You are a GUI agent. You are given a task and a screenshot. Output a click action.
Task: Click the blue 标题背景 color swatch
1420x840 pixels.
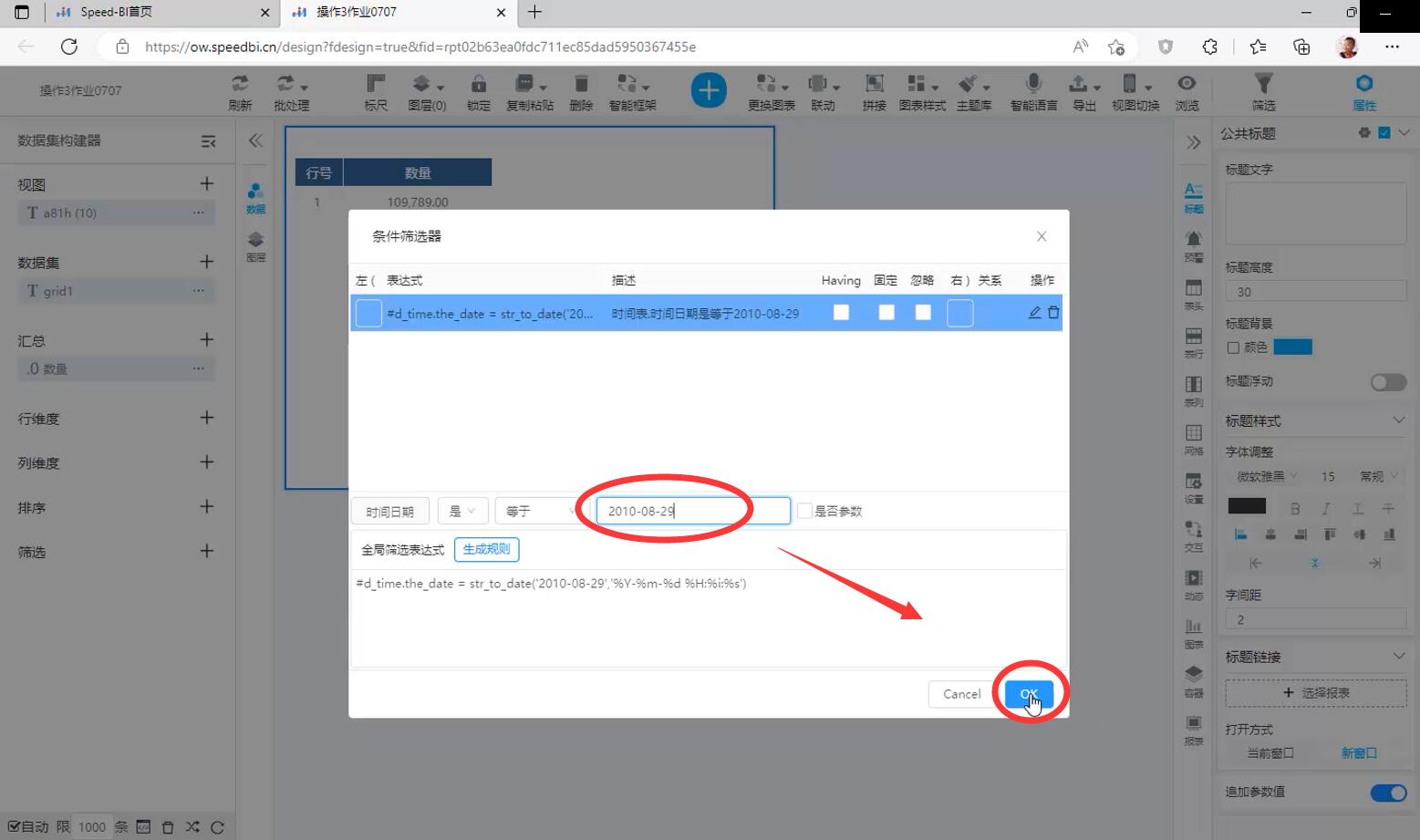coord(1292,347)
